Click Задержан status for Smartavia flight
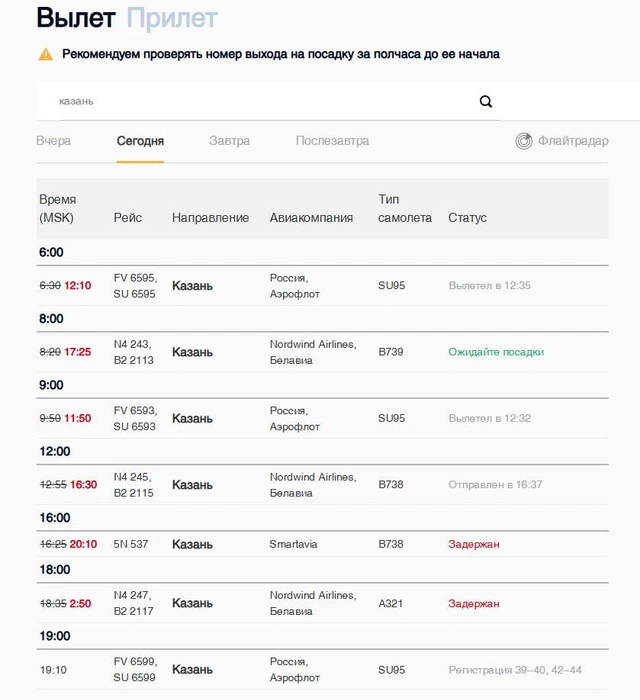This screenshot has height=700, width=640. [x=474, y=544]
